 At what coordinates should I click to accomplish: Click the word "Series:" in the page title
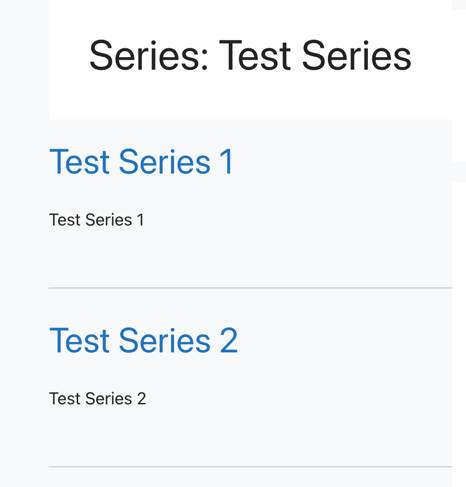pos(149,56)
